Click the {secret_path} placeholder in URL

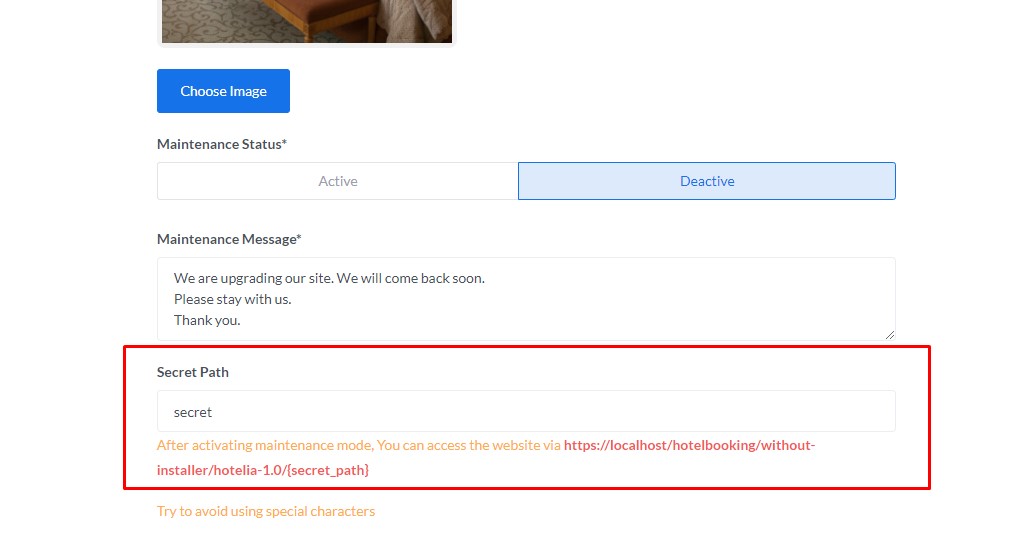[330, 469]
